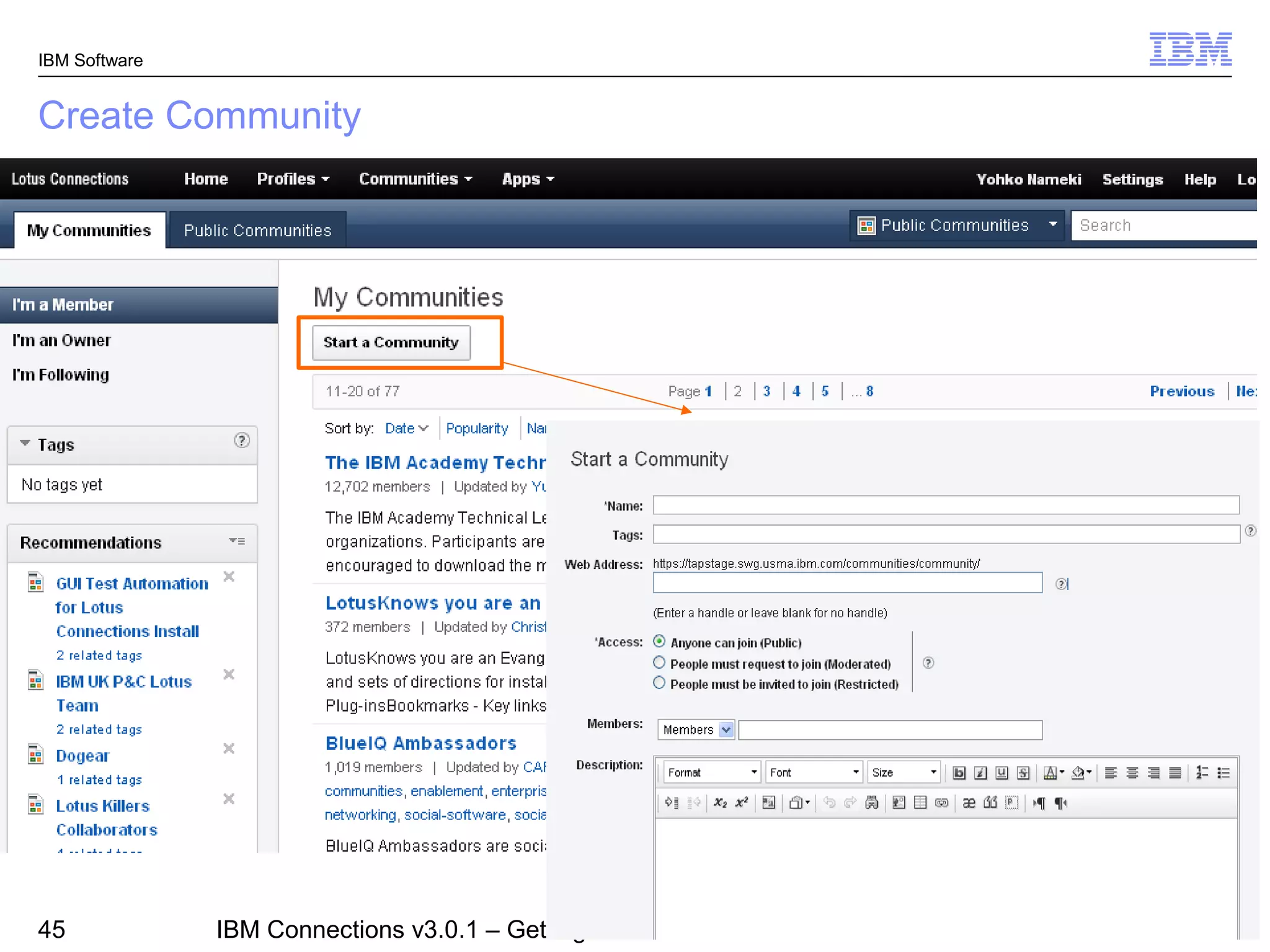Collapse the Tags panel
Image resolution: width=1270 pixels, height=952 pixels.
(25, 443)
